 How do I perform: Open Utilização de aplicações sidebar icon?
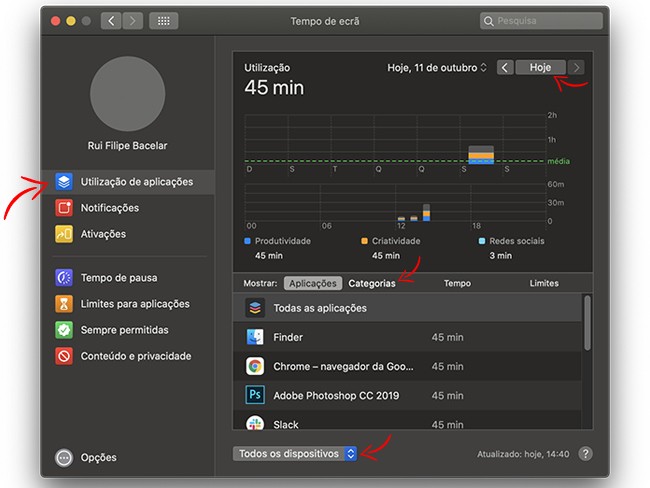64,182
